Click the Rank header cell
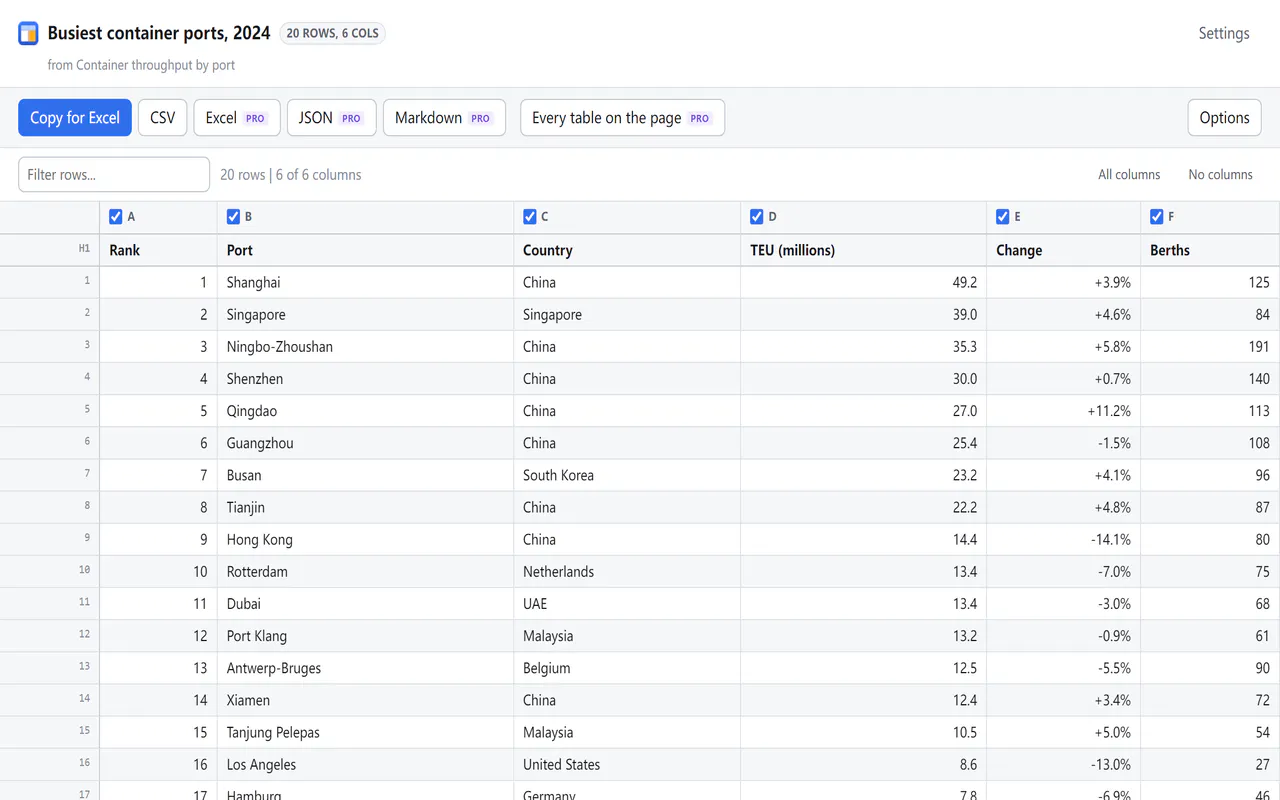The height and width of the screenshot is (800, 1280). pyautogui.click(x=158, y=250)
